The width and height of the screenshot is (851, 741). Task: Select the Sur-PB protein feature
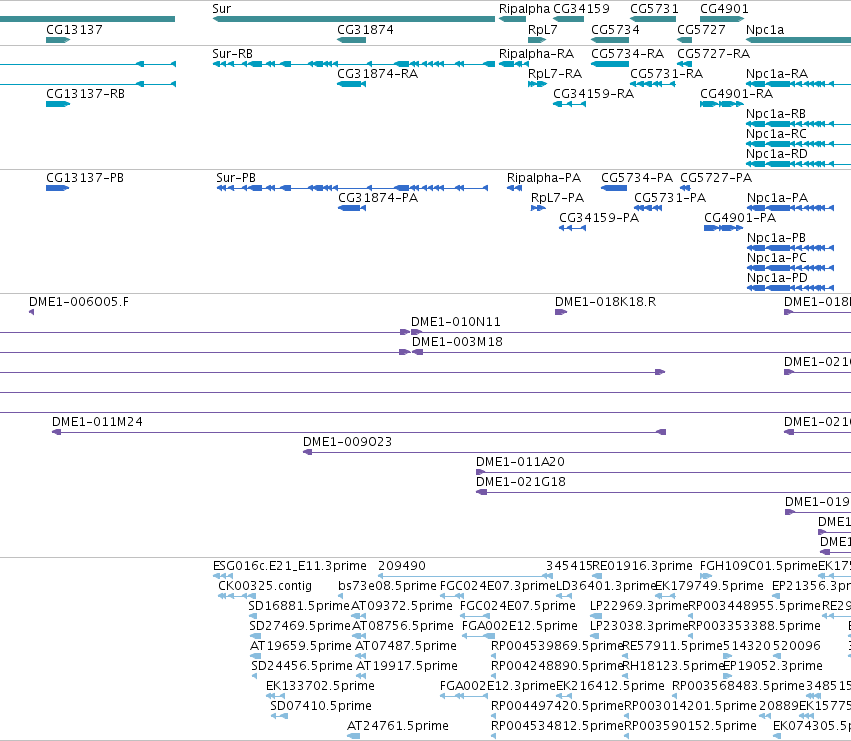352,188
